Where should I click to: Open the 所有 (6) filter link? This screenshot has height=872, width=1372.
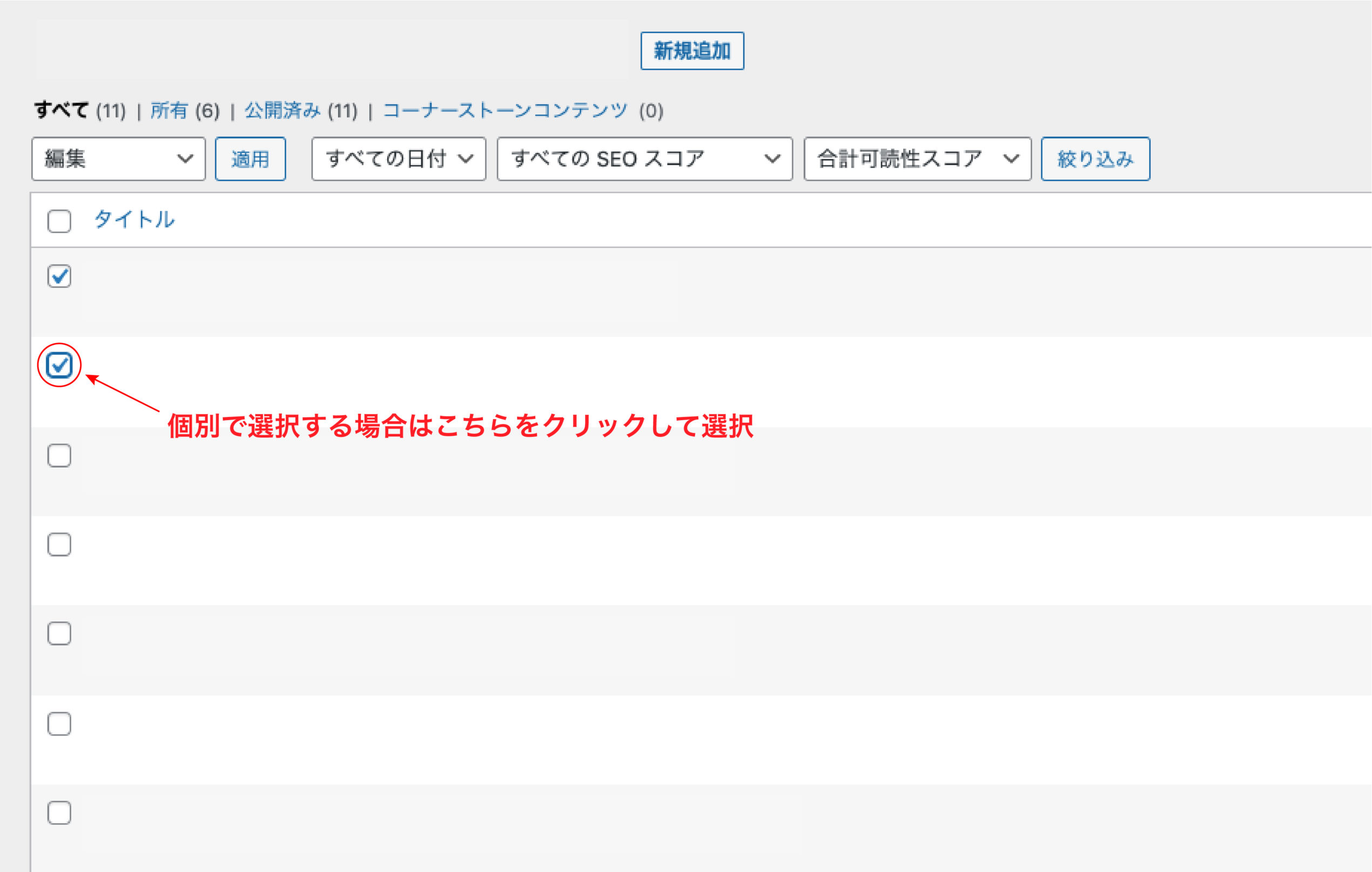pos(169,111)
